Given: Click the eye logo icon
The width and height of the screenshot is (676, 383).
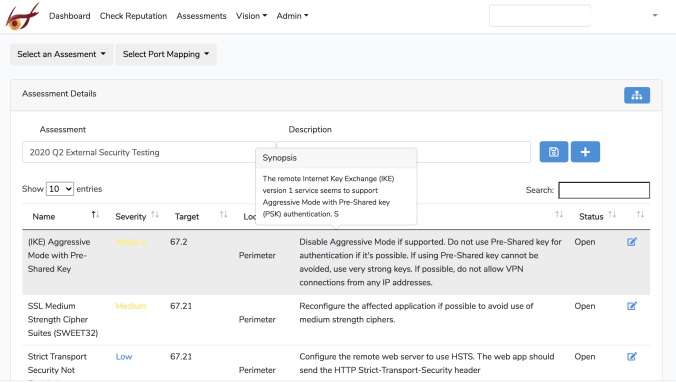Looking at the screenshot, I should pyautogui.click(x=22, y=16).
